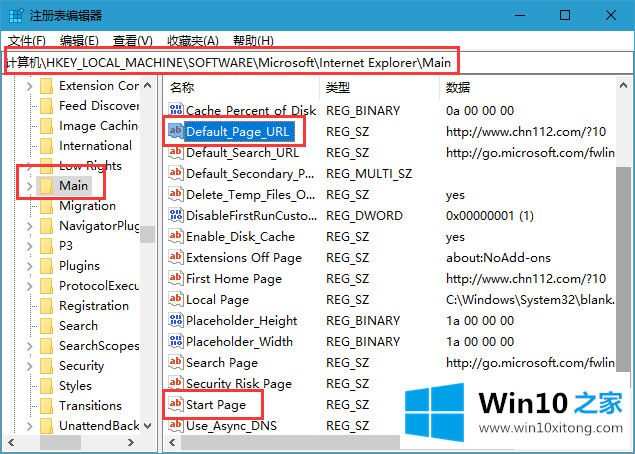Open the 查看(V) menu
The height and width of the screenshot is (454, 635).
pos(133,41)
